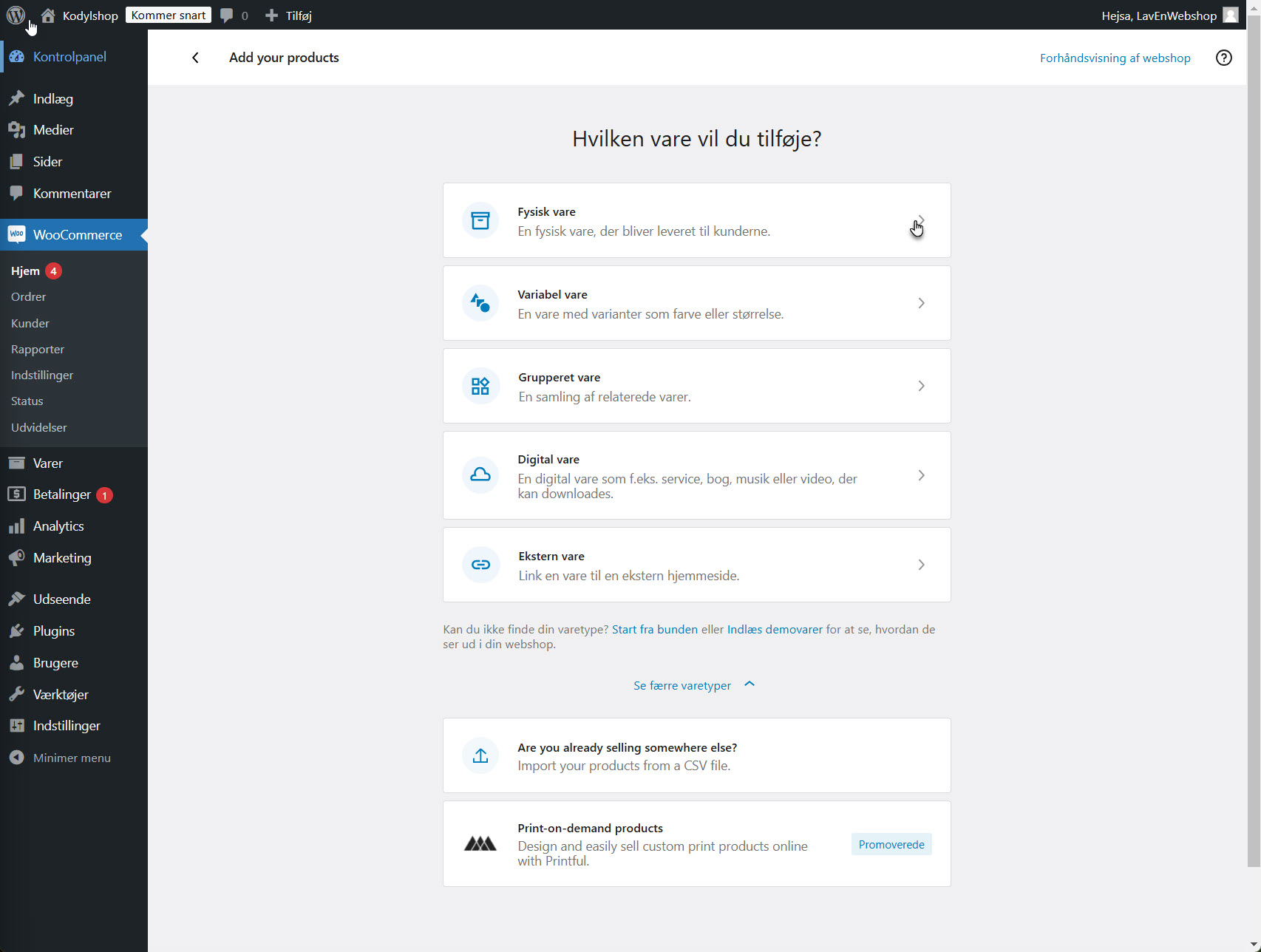Open Grupperet vare using its chevron
This screenshot has width=1261, height=952.
921,386
